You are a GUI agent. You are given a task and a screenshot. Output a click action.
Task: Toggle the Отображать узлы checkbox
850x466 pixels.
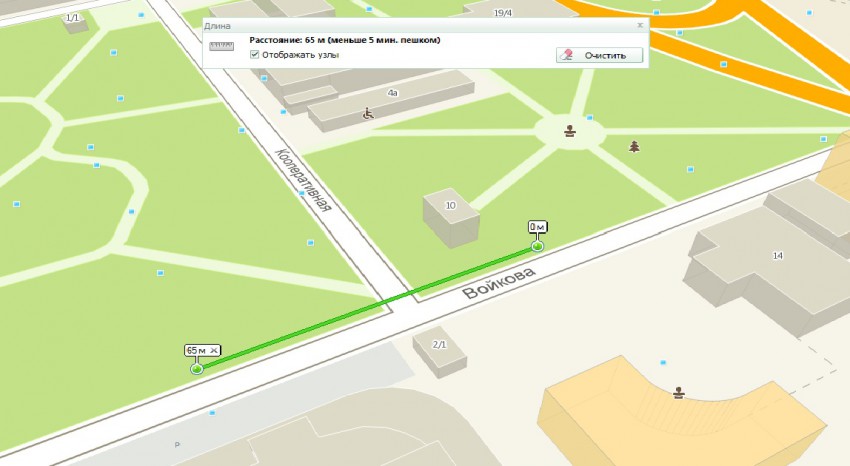point(256,55)
